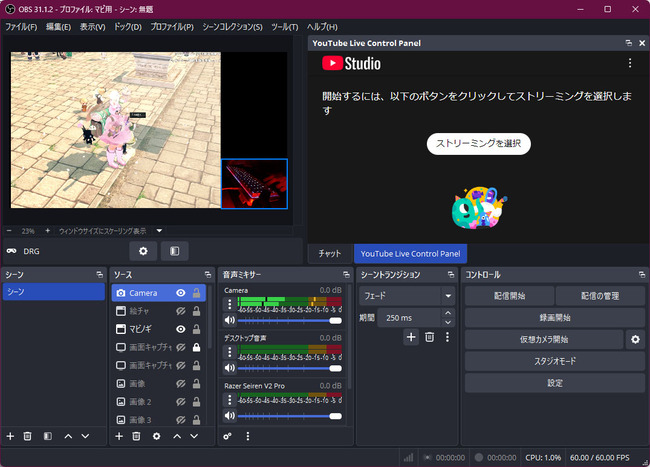Open preview scaling dropdown arrow

159,231
